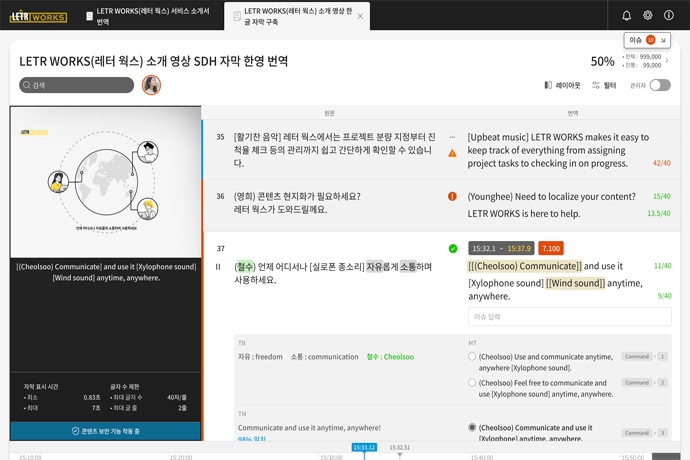Click the 42/40 character count

[x=661, y=163]
